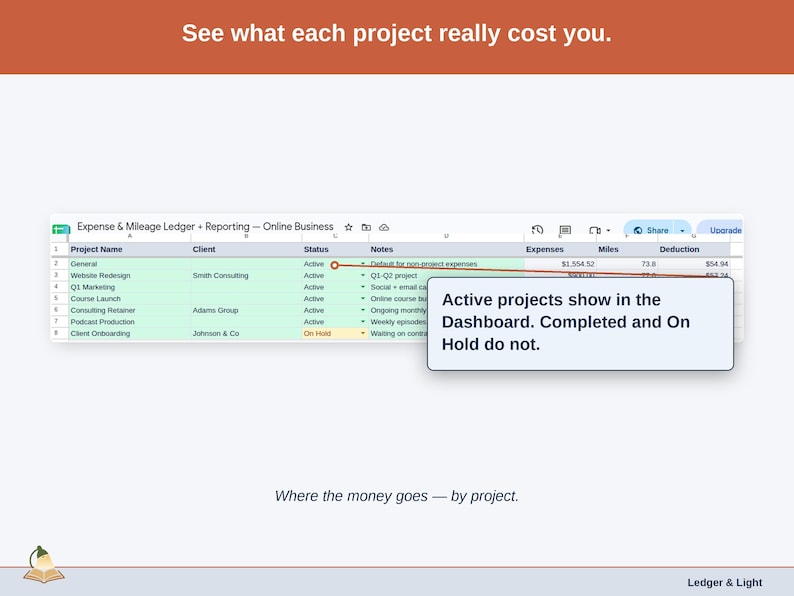Click the Share button
This screenshot has width=794, height=596.
pyautogui.click(x=649, y=229)
